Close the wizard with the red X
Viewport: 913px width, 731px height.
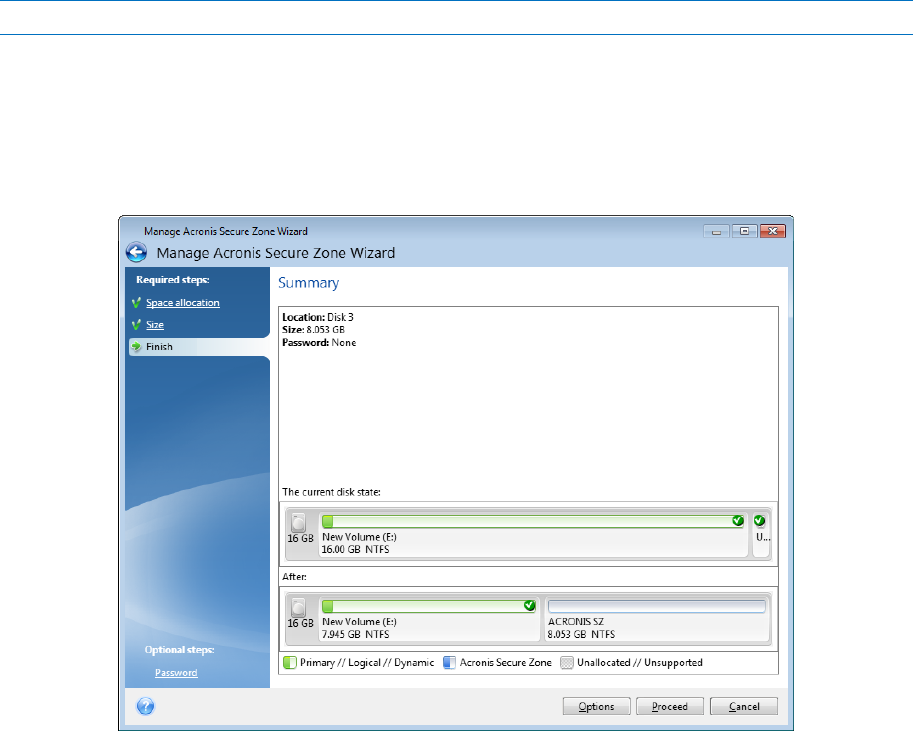773,231
